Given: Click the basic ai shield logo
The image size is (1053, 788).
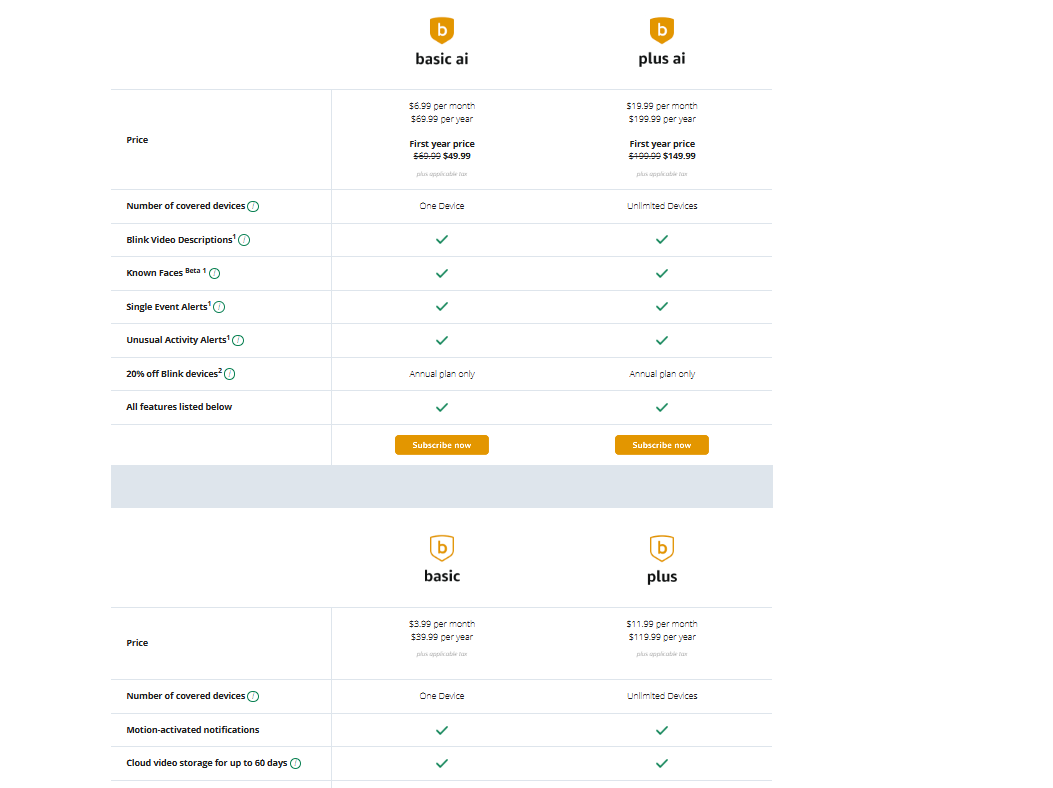Looking at the screenshot, I should pyautogui.click(x=442, y=30).
